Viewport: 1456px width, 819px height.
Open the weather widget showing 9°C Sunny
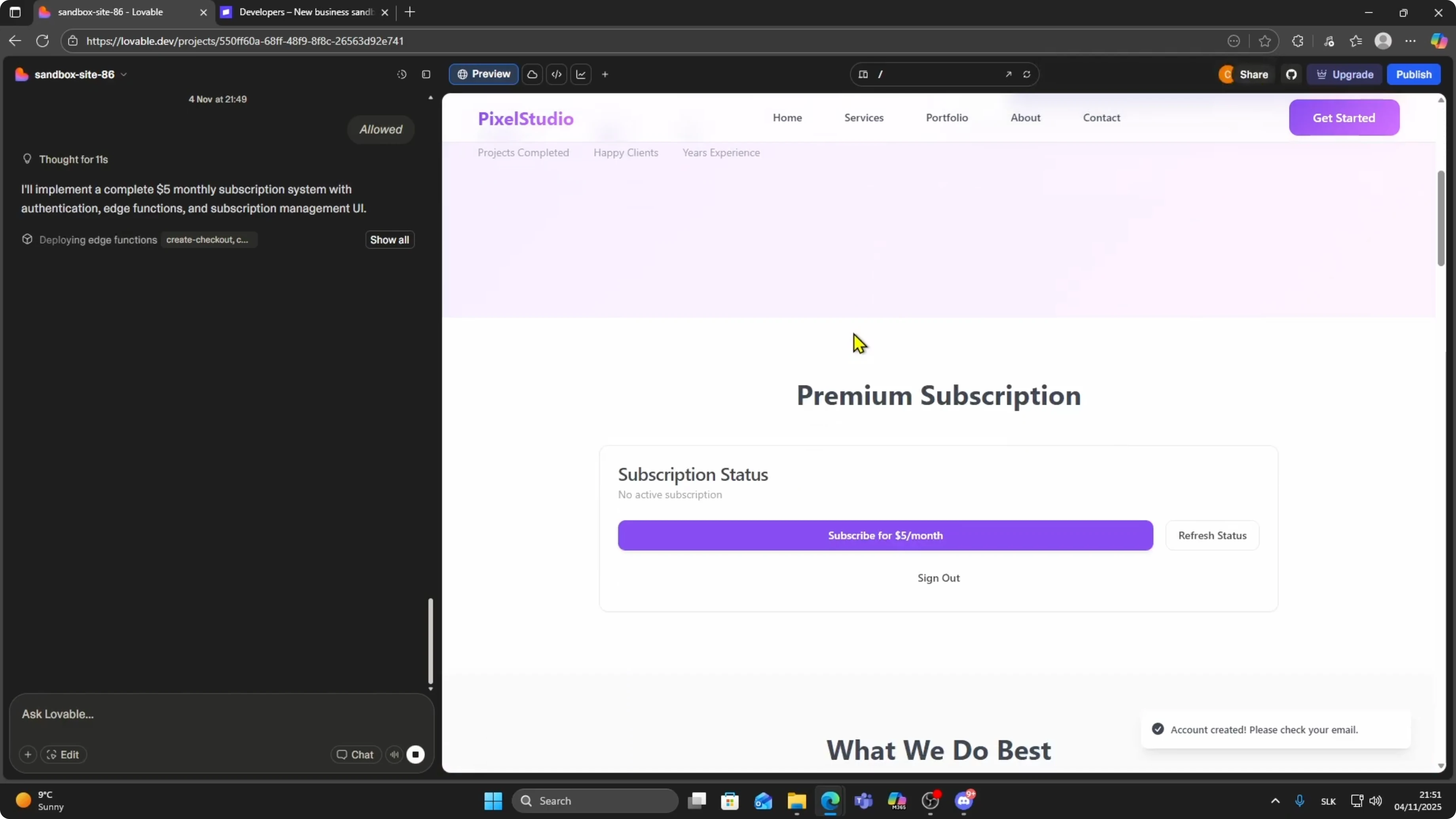pos(40,801)
